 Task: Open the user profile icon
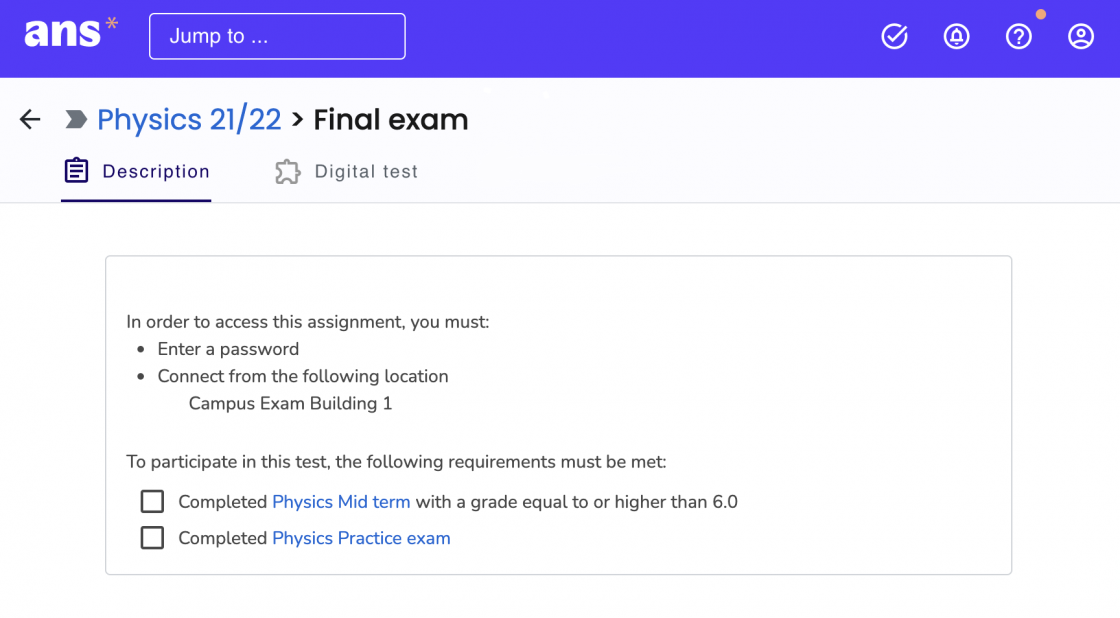1081,36
